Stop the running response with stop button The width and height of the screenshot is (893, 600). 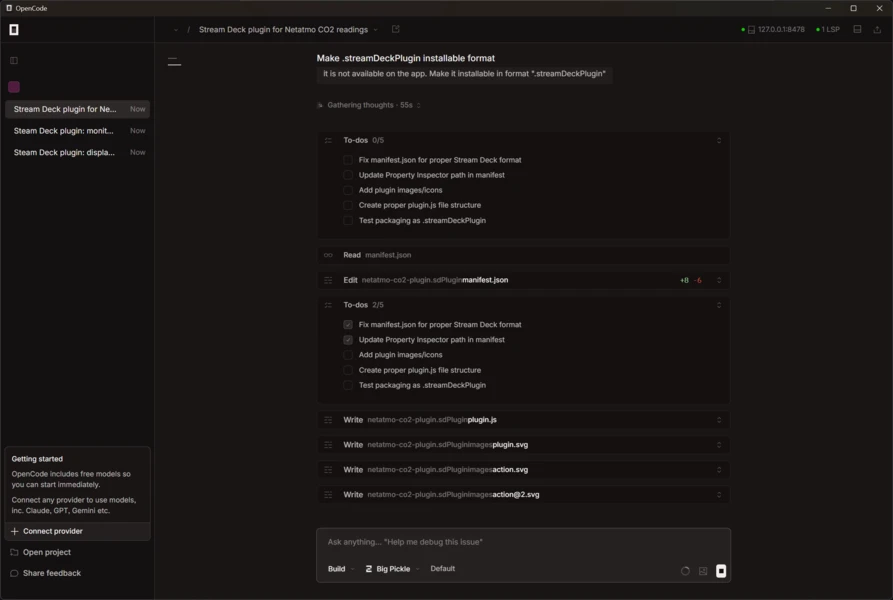coord(721,571)
